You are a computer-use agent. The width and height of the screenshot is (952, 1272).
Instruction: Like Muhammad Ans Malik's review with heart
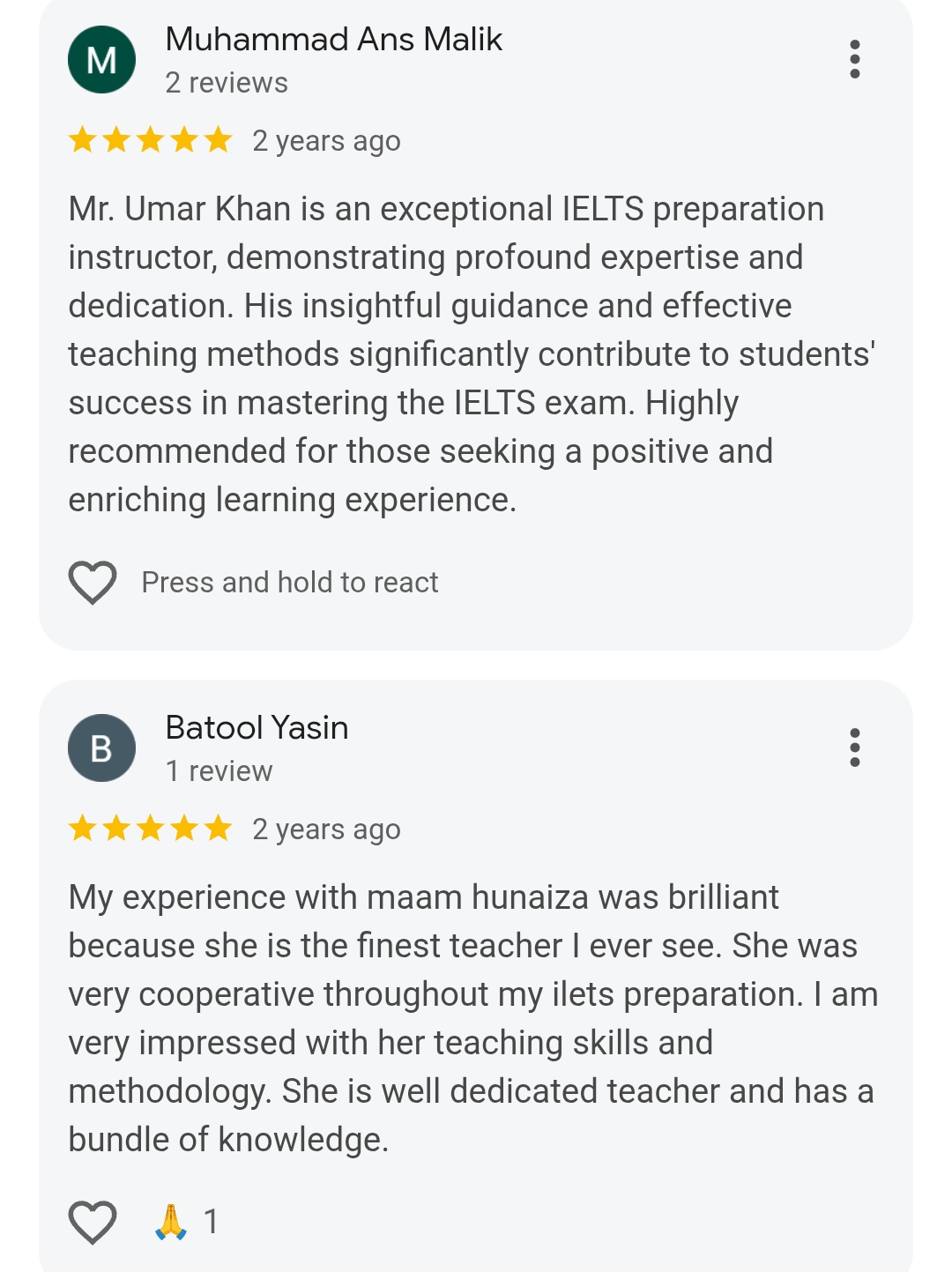click(93, 583)
